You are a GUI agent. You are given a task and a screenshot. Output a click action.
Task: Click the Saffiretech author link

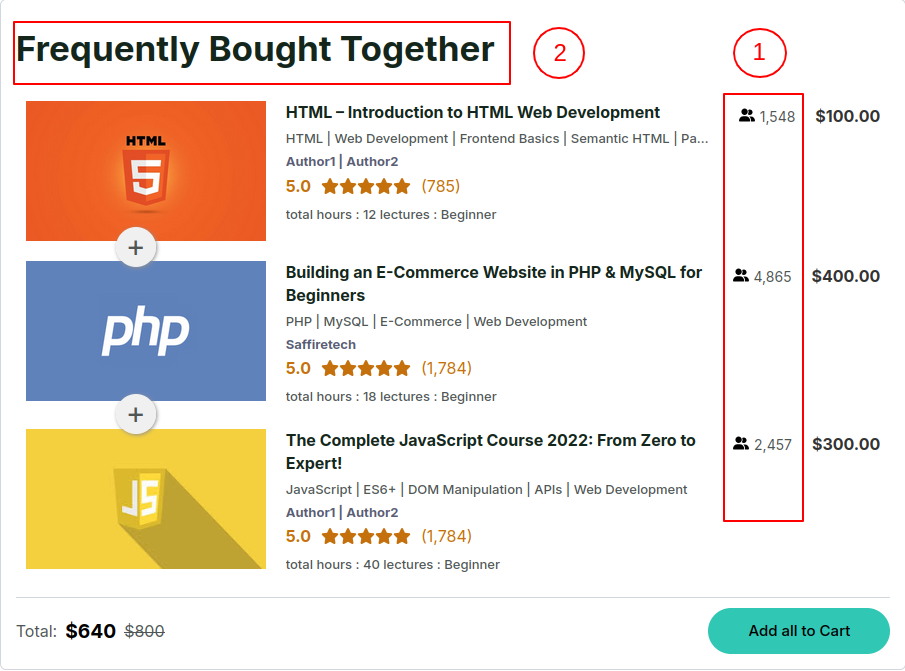point(321,344)
